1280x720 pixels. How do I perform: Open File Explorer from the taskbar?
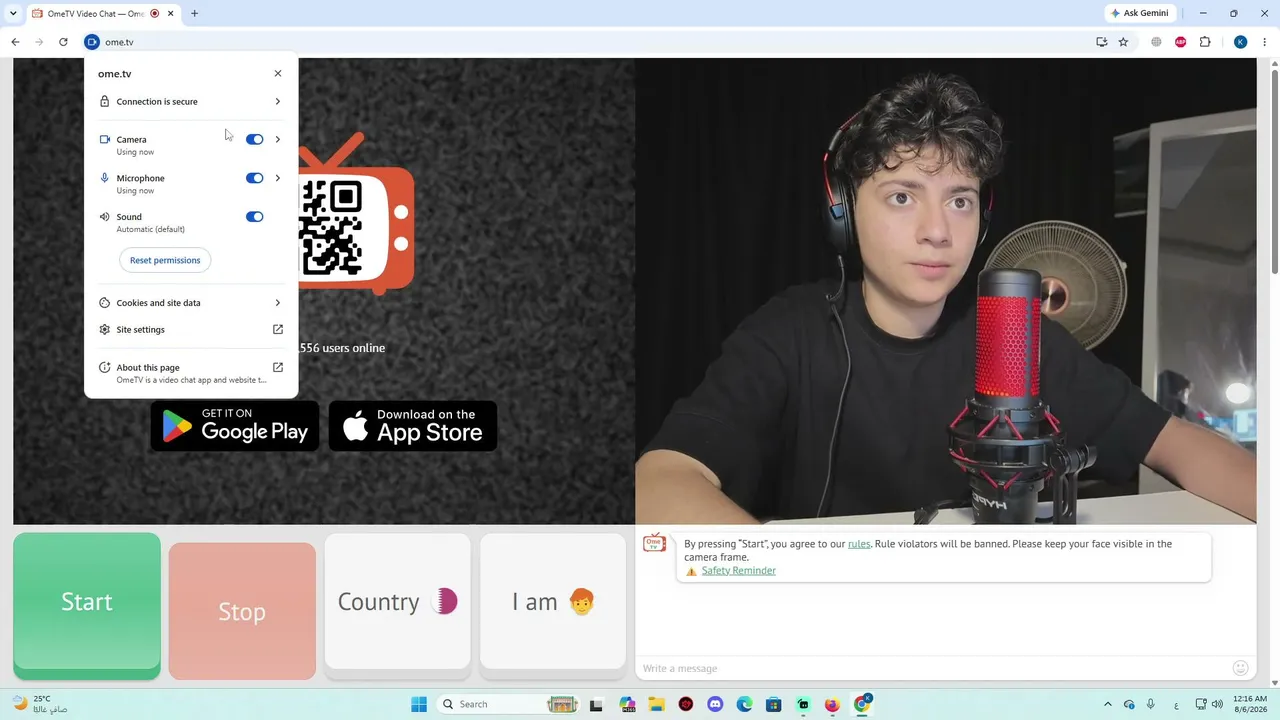[x=656, y=704]
